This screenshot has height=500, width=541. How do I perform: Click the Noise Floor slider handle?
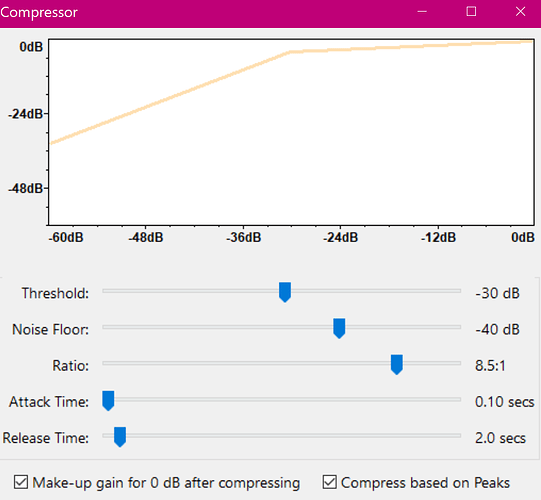(x=339, y=329)
